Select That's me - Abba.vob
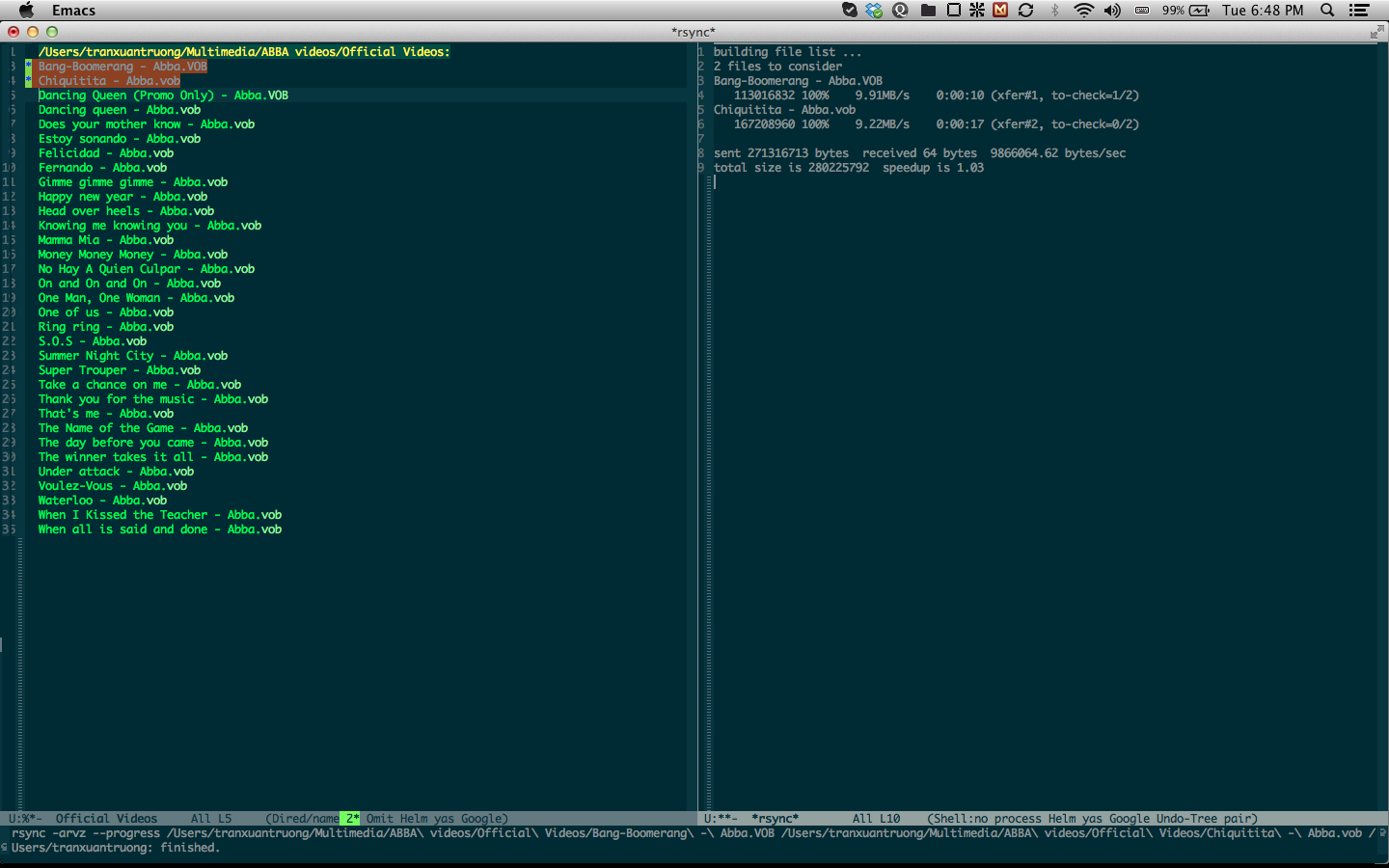This screenshot has height=868, width=1389. click(x=106, y=414)
